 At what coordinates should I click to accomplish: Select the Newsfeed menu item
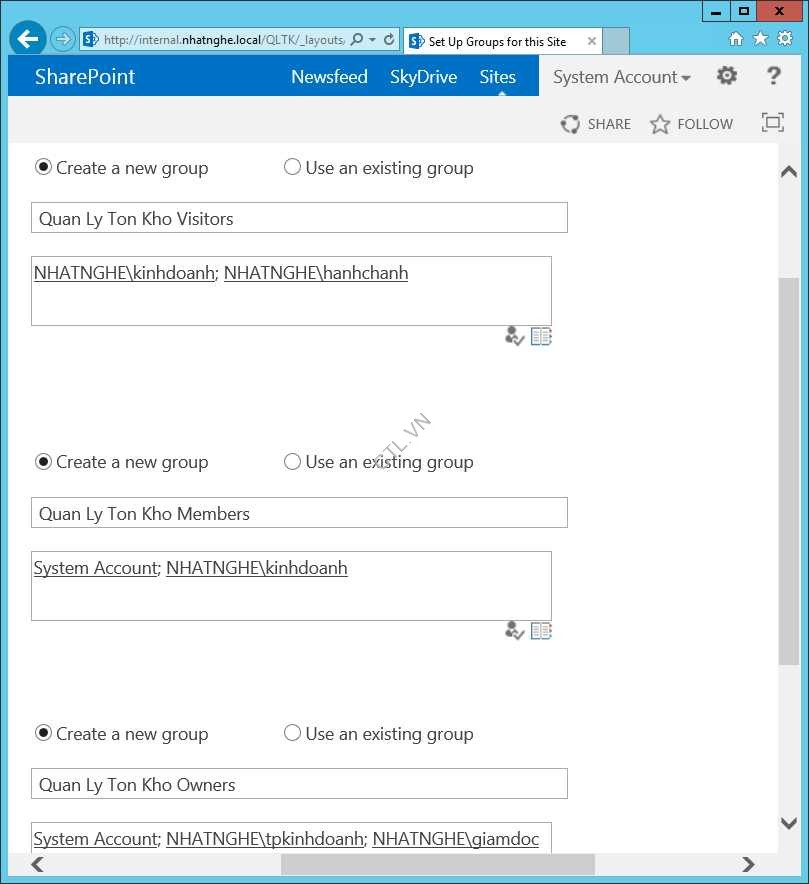point(329,76)
